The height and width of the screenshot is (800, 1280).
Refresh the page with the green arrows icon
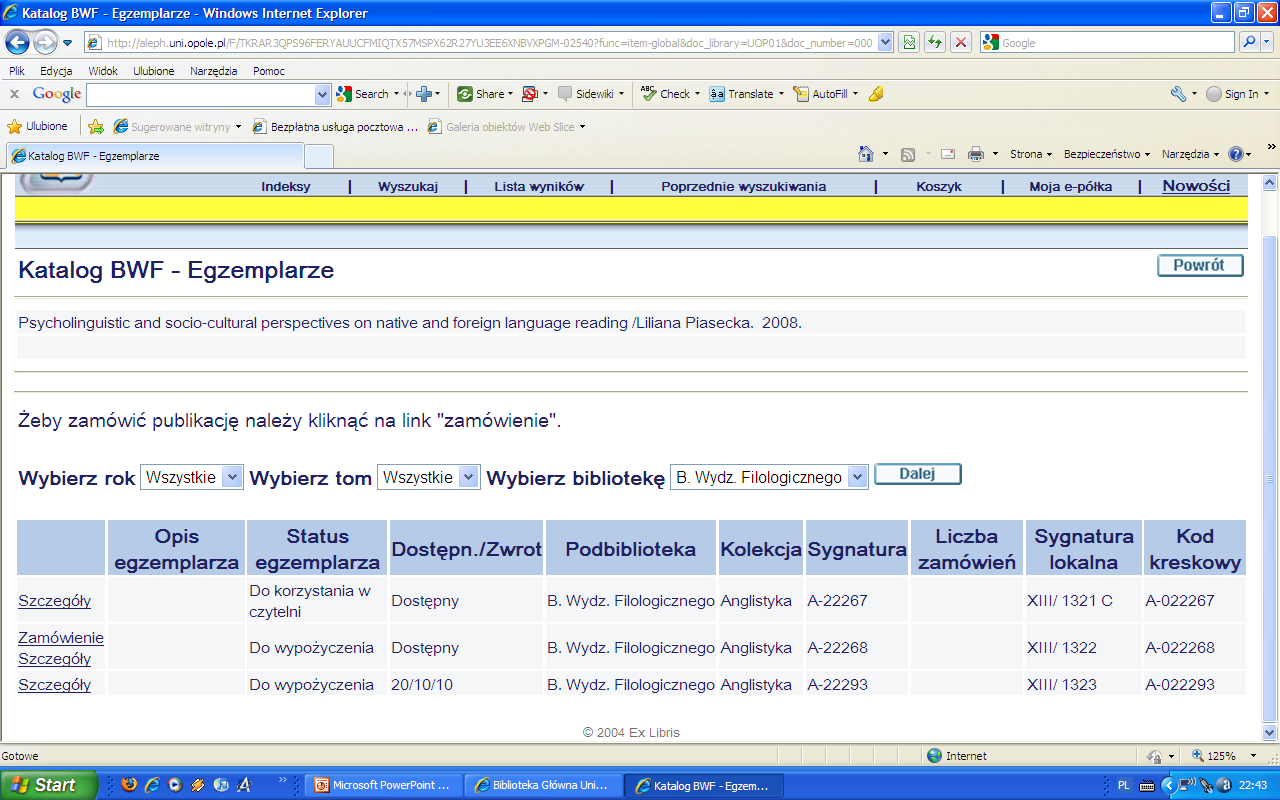pos(935,42)
